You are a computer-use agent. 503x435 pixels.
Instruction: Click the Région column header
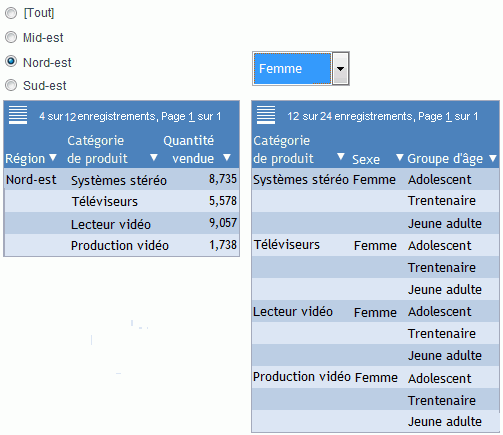click(x=25, y=159)
